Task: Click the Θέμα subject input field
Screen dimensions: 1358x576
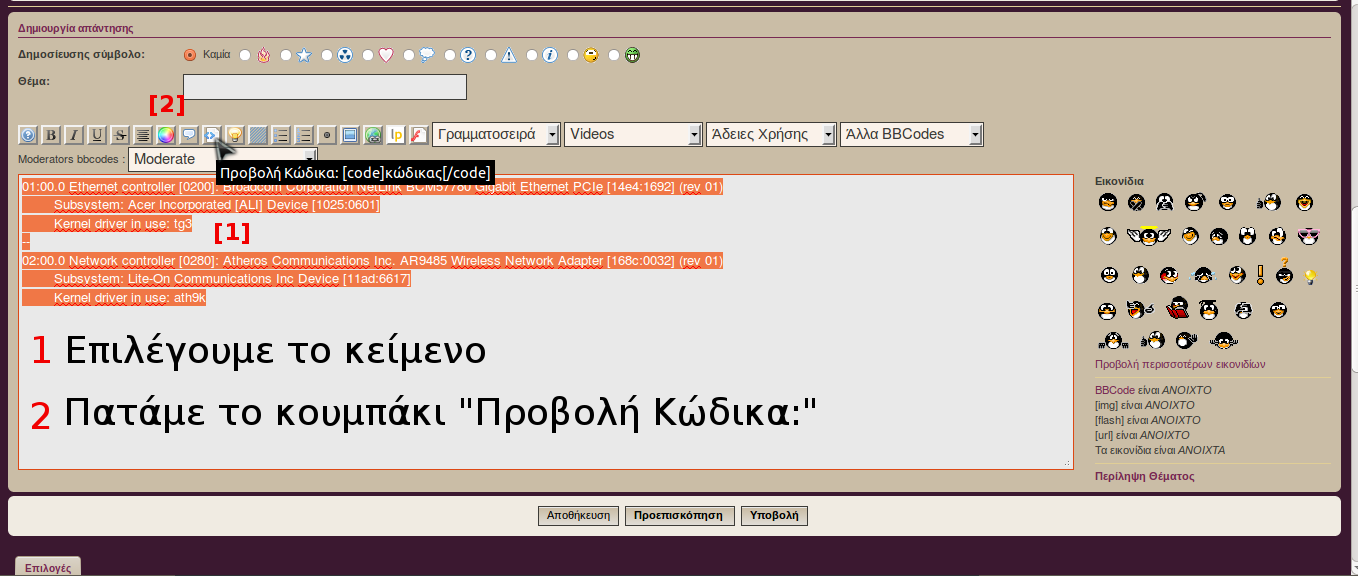Action: coord(325,87)
